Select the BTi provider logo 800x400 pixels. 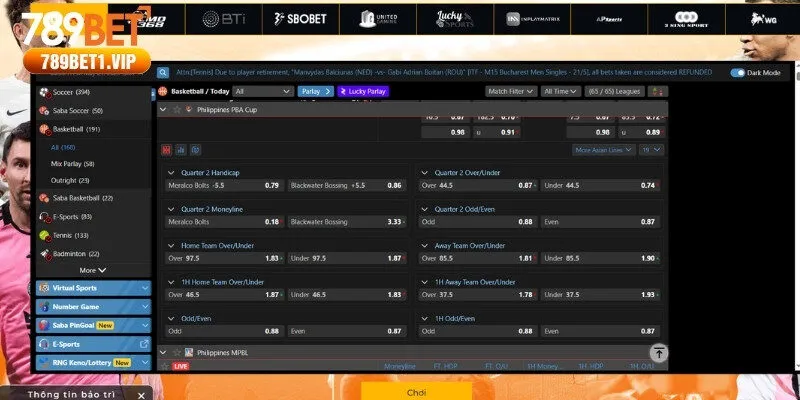224,19
